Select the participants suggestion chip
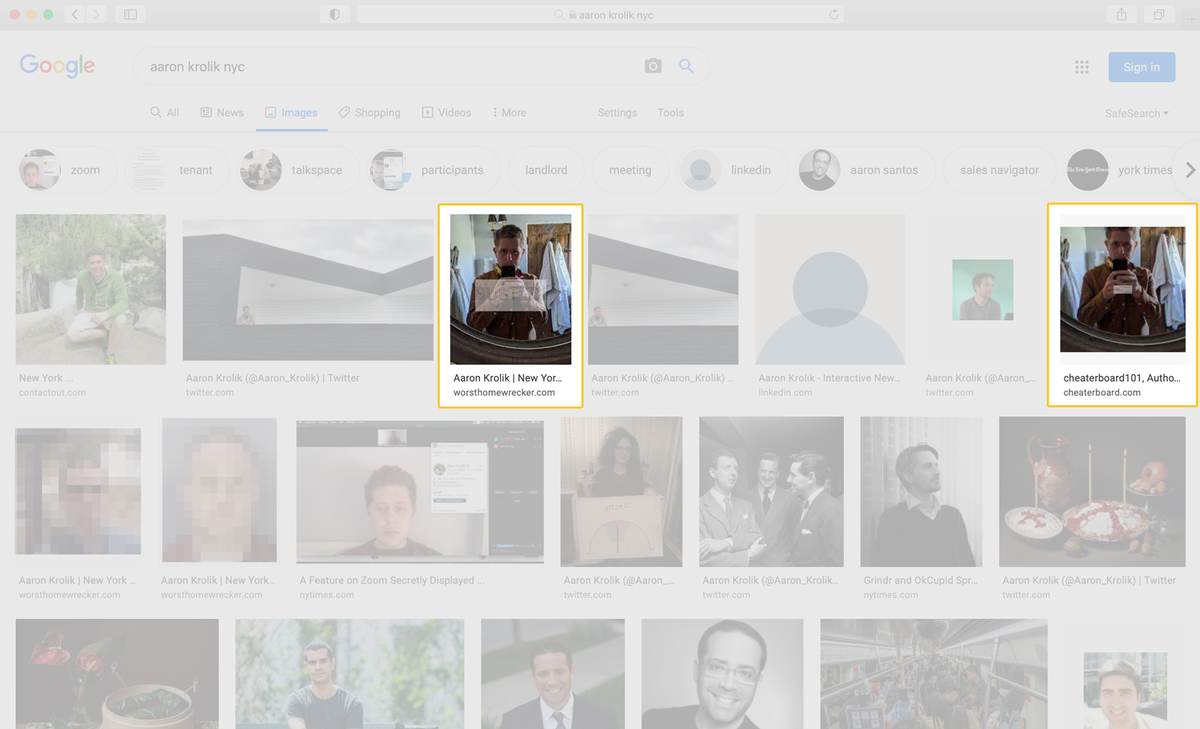Viewport: 1200px width, 729px height. (x=433, y=170)
